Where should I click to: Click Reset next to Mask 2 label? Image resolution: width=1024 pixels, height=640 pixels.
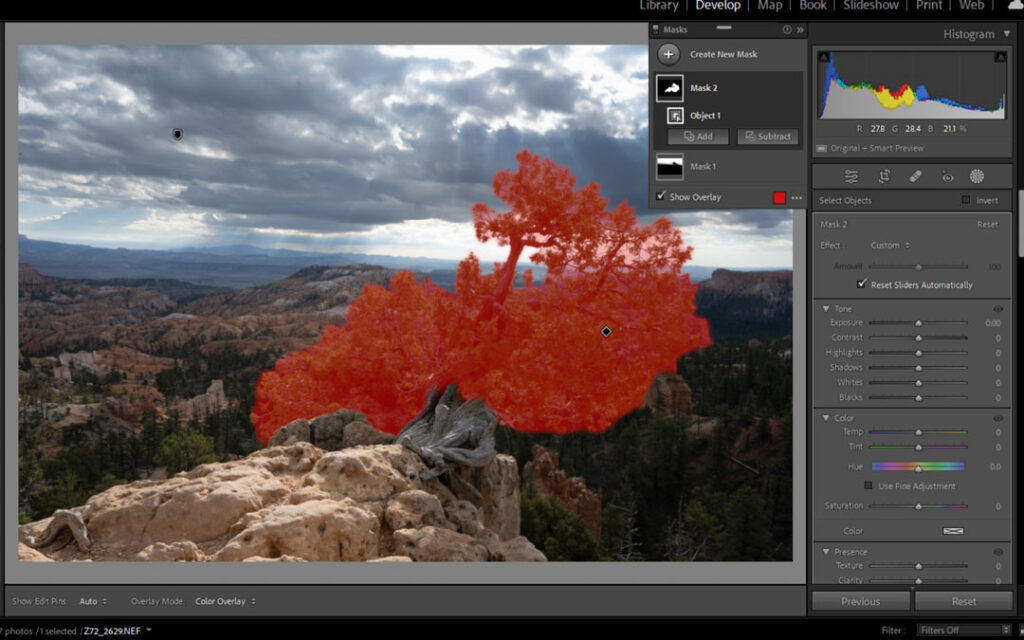[x=987, y=225]
